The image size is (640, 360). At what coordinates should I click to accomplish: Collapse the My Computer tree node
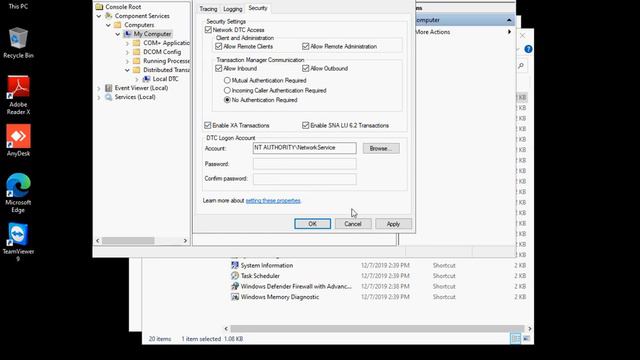coord(118,34)
